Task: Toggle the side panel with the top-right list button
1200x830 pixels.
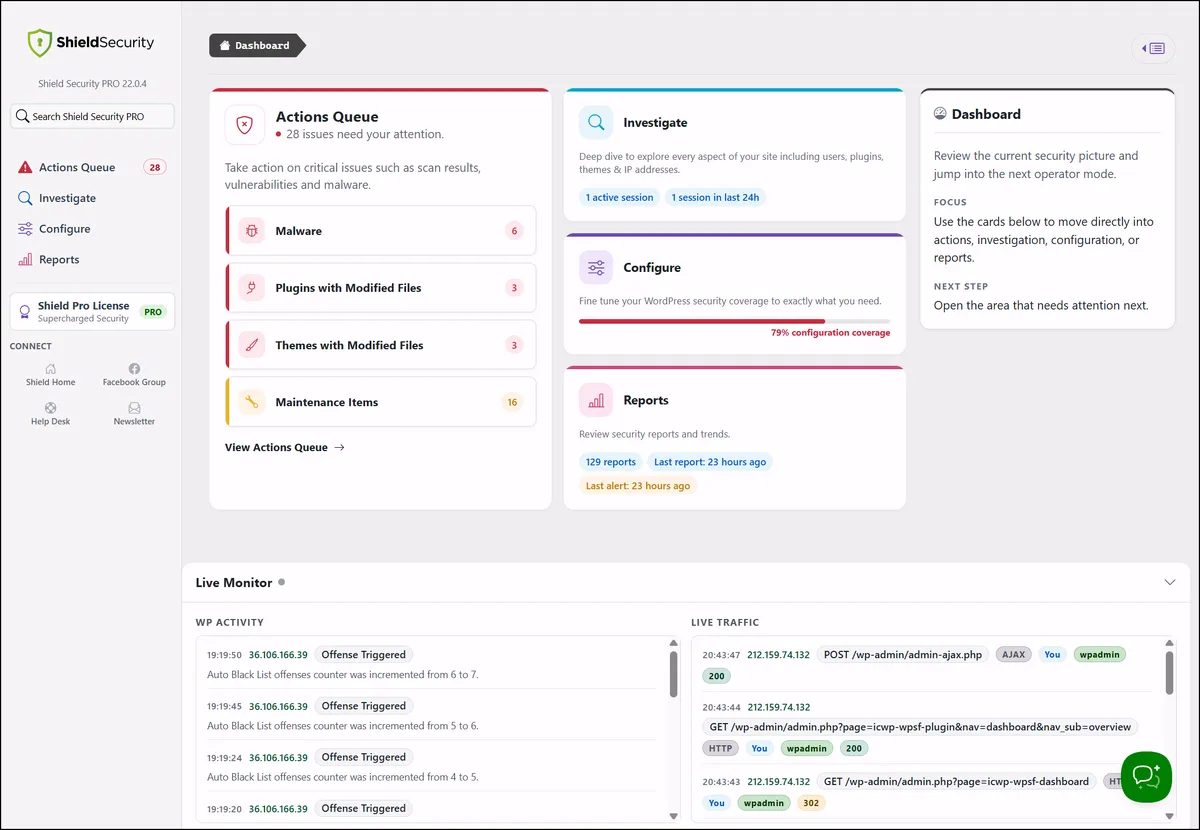Action: coord(1154,48)
